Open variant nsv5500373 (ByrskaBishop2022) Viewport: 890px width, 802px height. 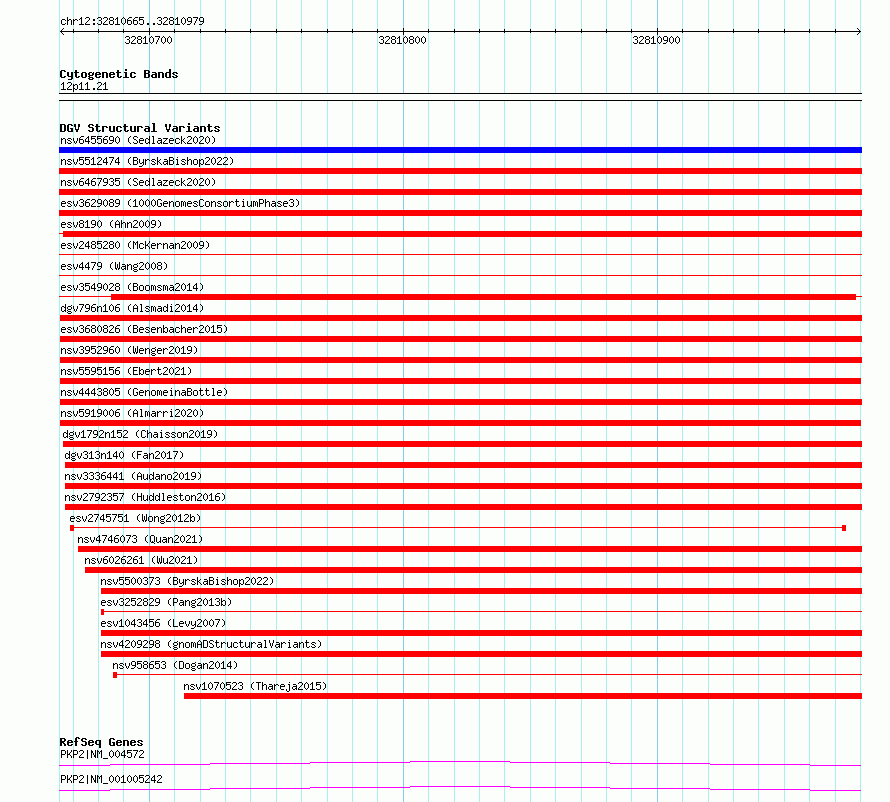pyautogui.click(x=187, y=581)
